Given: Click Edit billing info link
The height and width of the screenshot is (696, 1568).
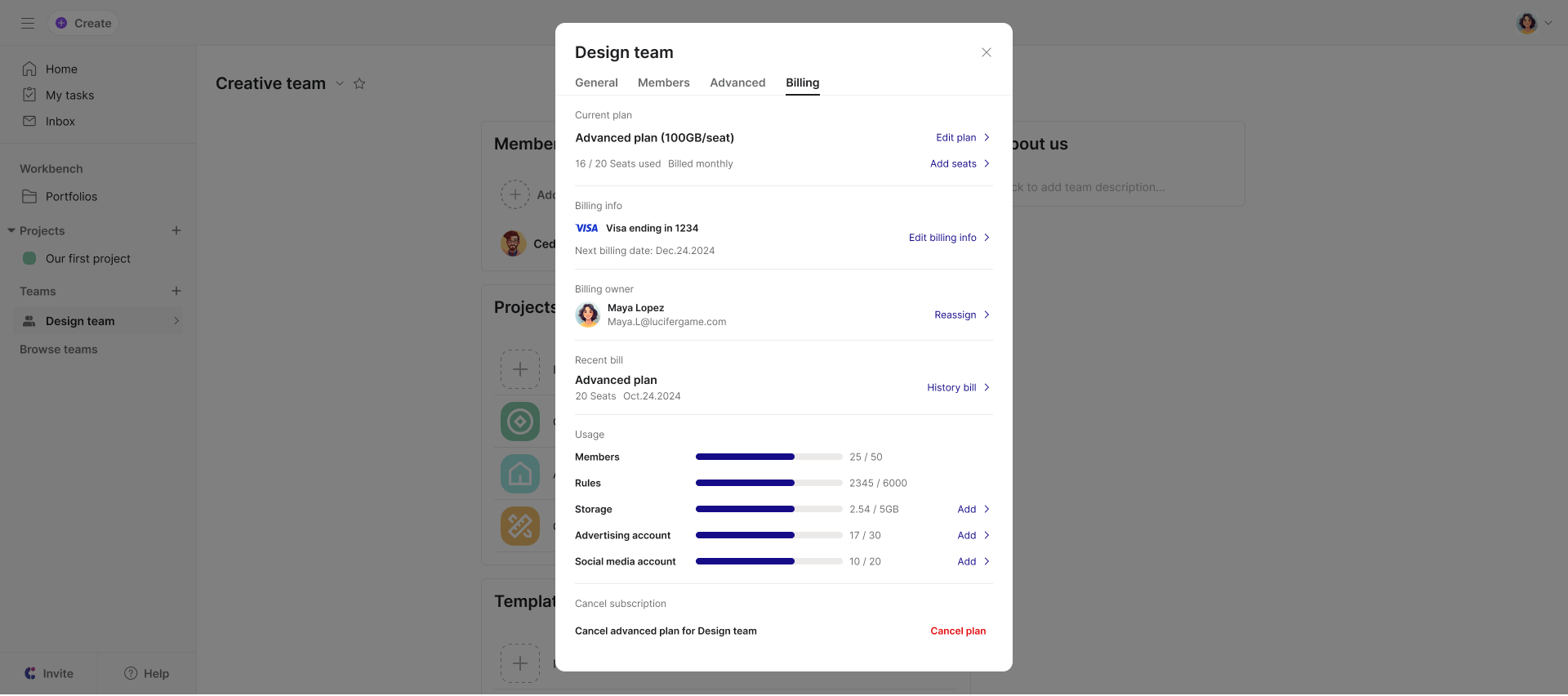Looking at the screenshot, I should pyautogui.click(x=942, y=238).
